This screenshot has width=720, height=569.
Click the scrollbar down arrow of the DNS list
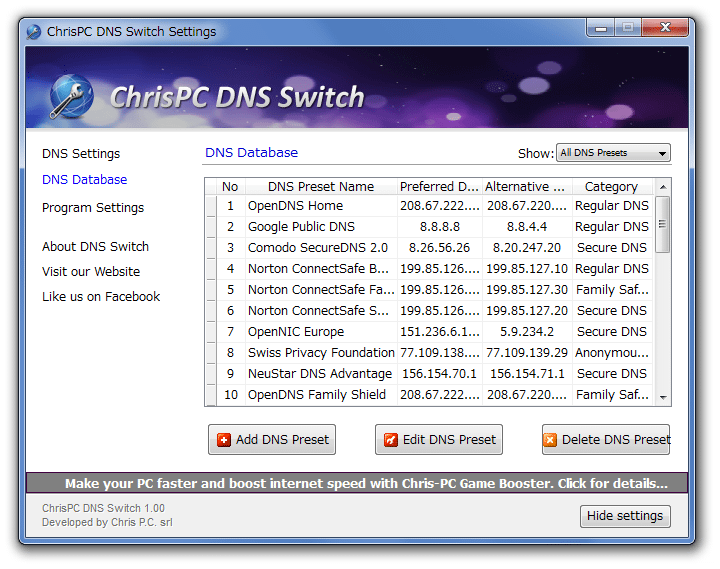tap(663, 398)
